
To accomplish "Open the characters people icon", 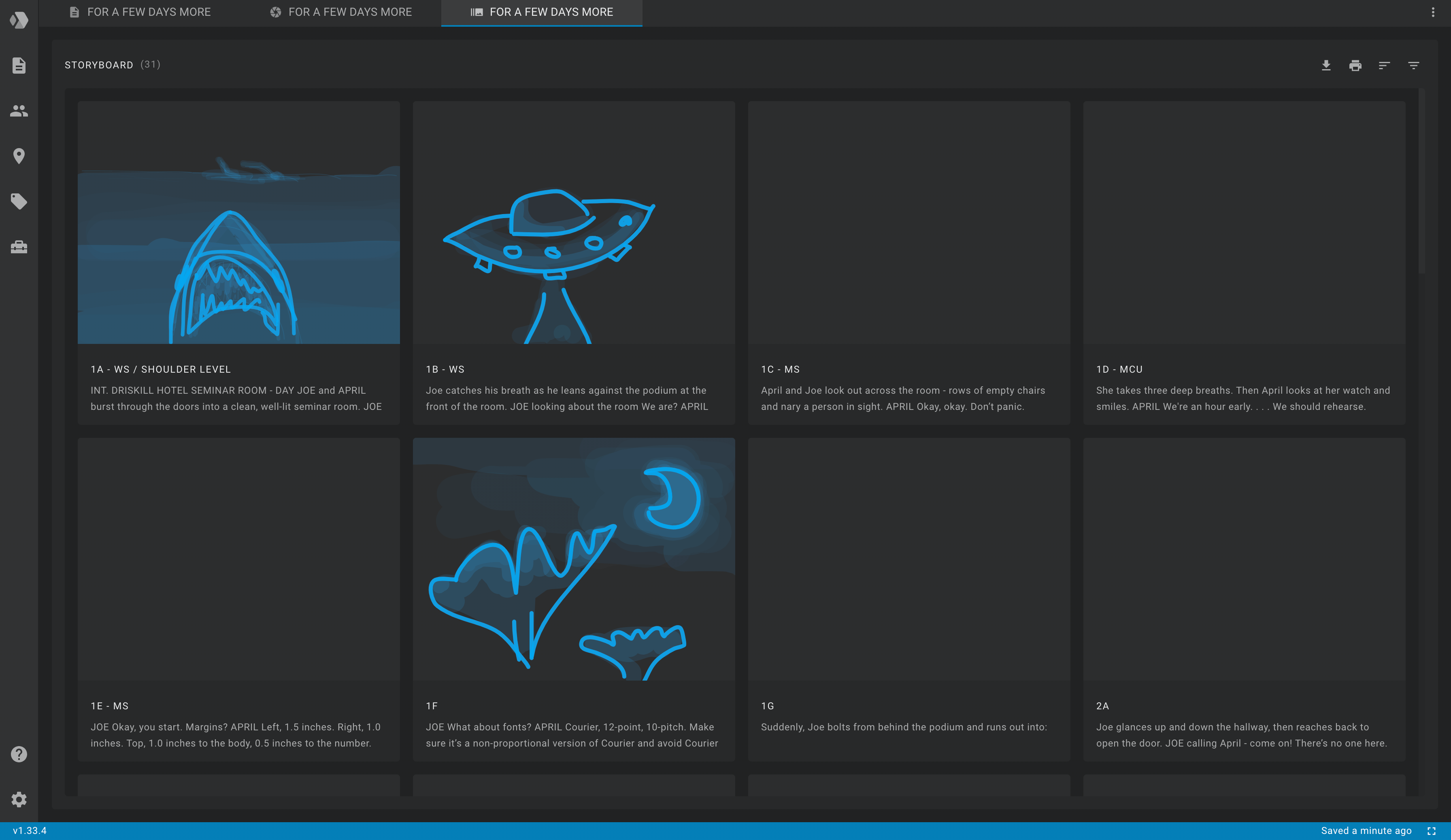I will [19, 110].
